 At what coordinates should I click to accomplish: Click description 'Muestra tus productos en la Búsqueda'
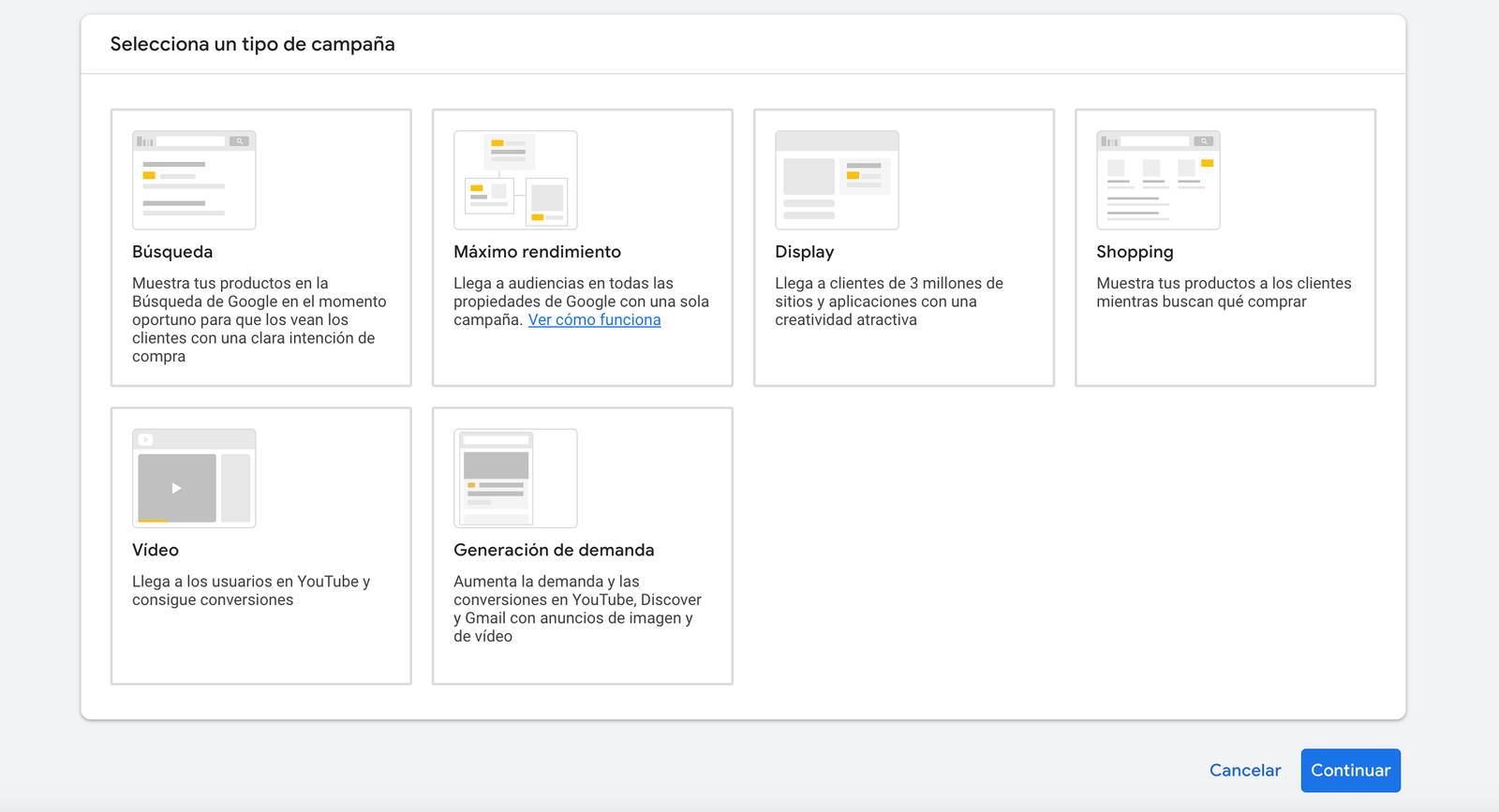pos(260,319)
